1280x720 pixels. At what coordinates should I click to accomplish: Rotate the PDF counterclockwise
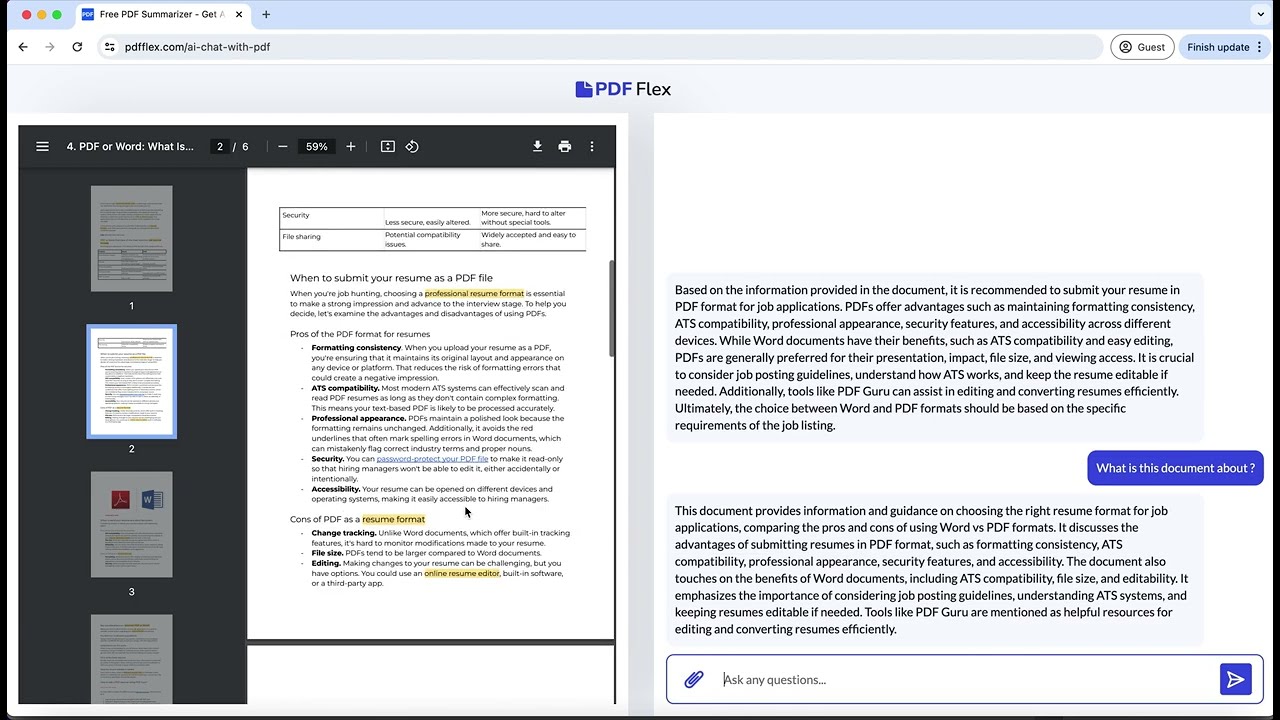coord(412,146)
